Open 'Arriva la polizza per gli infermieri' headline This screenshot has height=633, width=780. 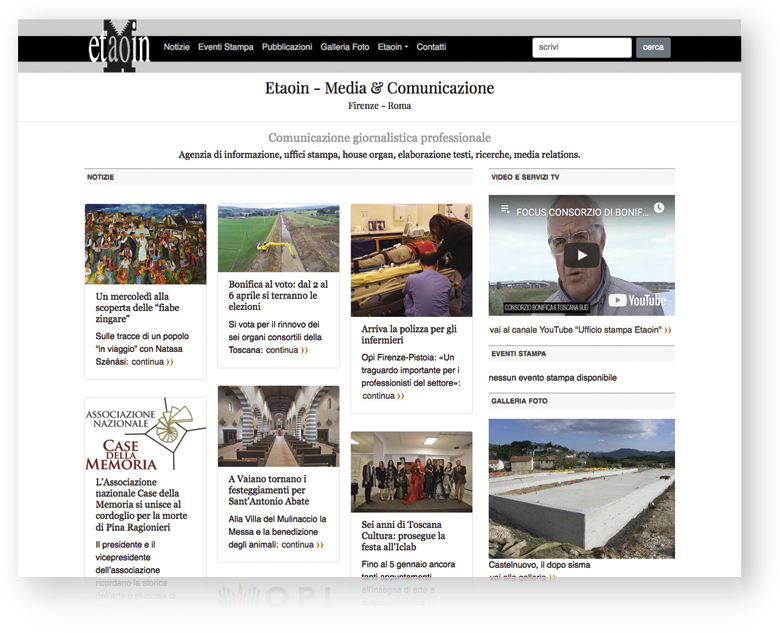click(409, 334)
